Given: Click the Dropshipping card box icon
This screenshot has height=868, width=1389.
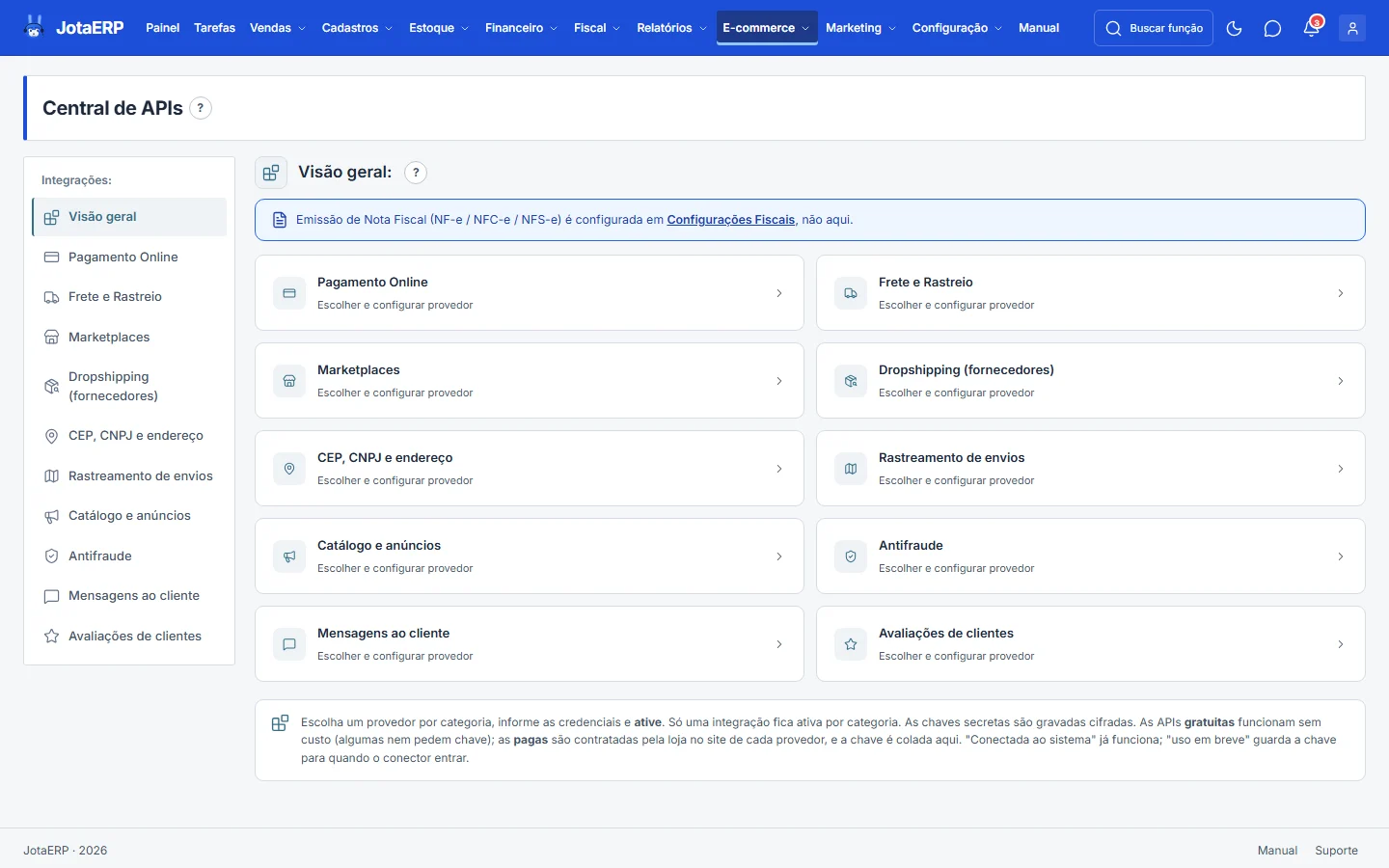Looking at the screenshot, I should [851, 381].
